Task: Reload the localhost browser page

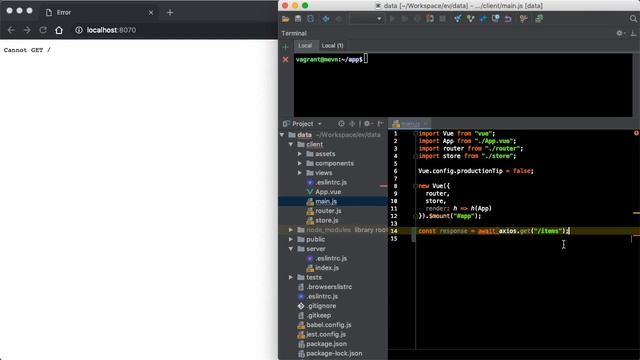Action: [43, 30]
